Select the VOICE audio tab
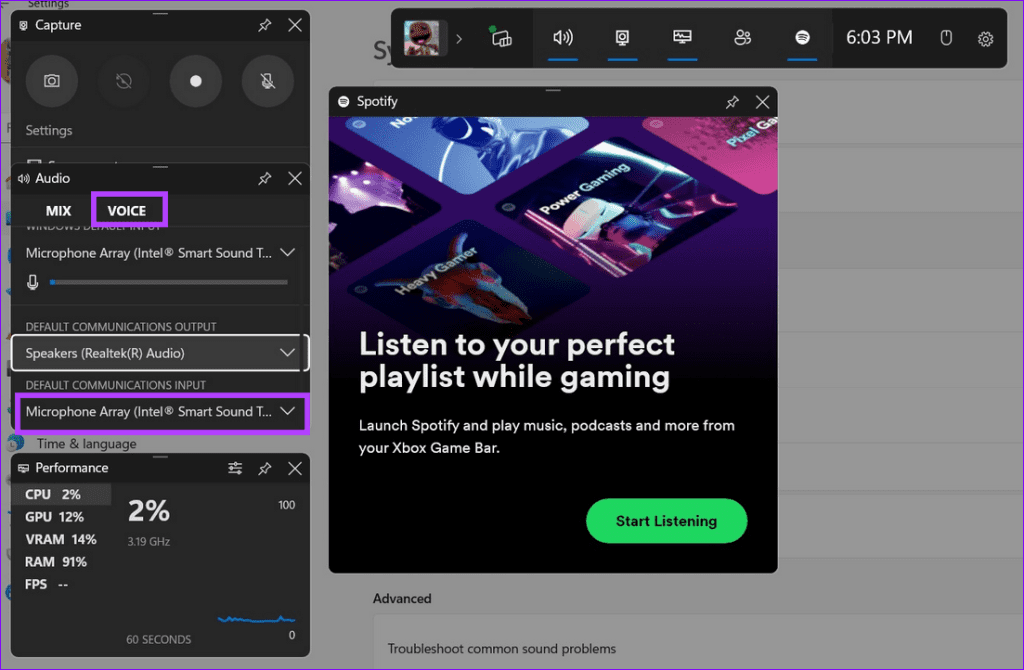Image resolution: width=1024 pixels, height=670 pixels. pos(128,210)
